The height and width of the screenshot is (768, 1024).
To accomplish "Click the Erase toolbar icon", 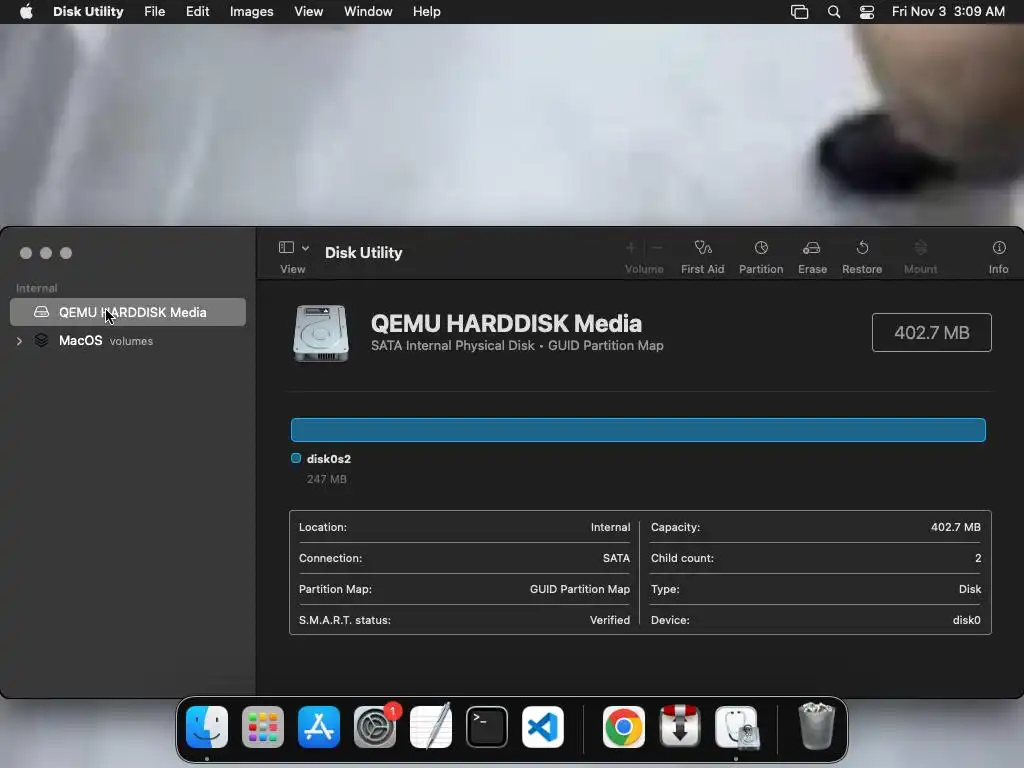I will [812, 248].
